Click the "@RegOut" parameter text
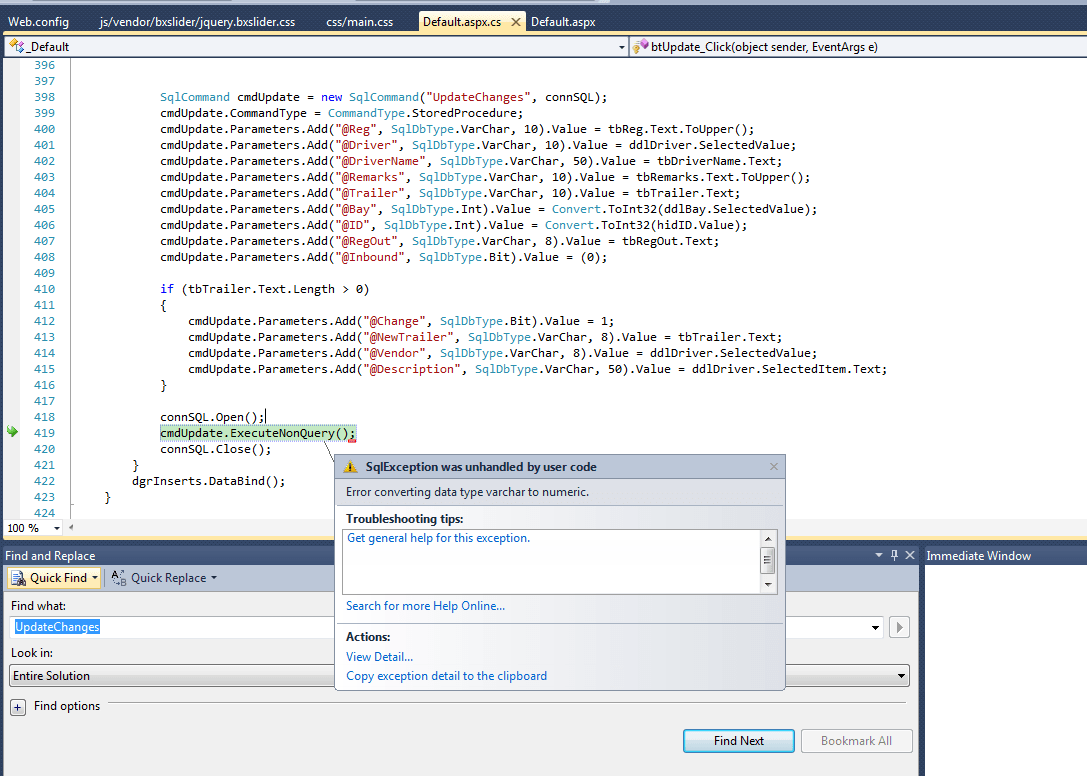Image resolution: width=1087 pixels, height=776 pixels. [366, 241]
